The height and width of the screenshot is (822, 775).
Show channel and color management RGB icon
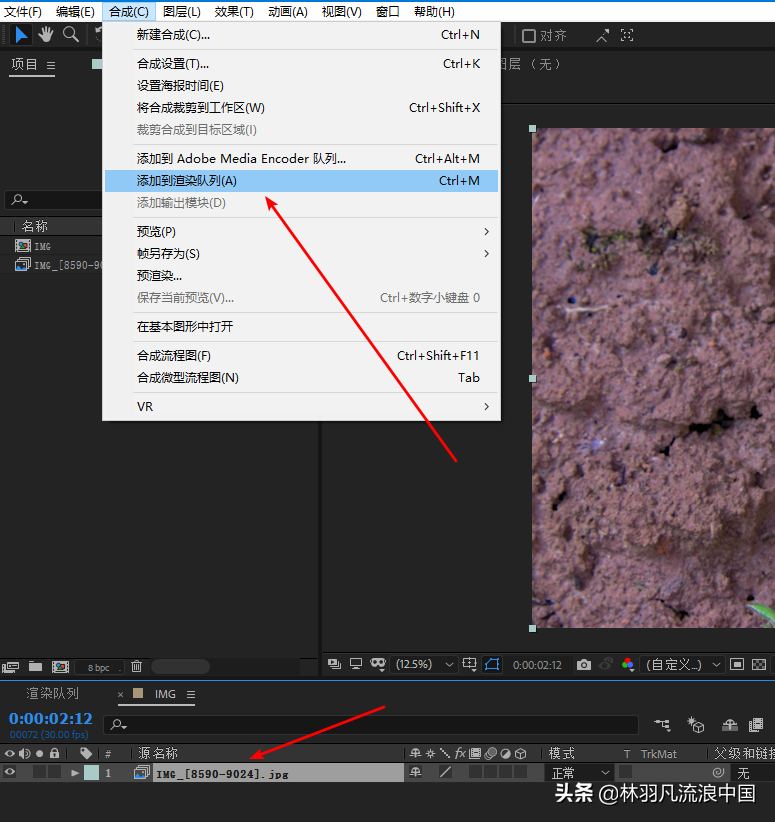point(628,665)
